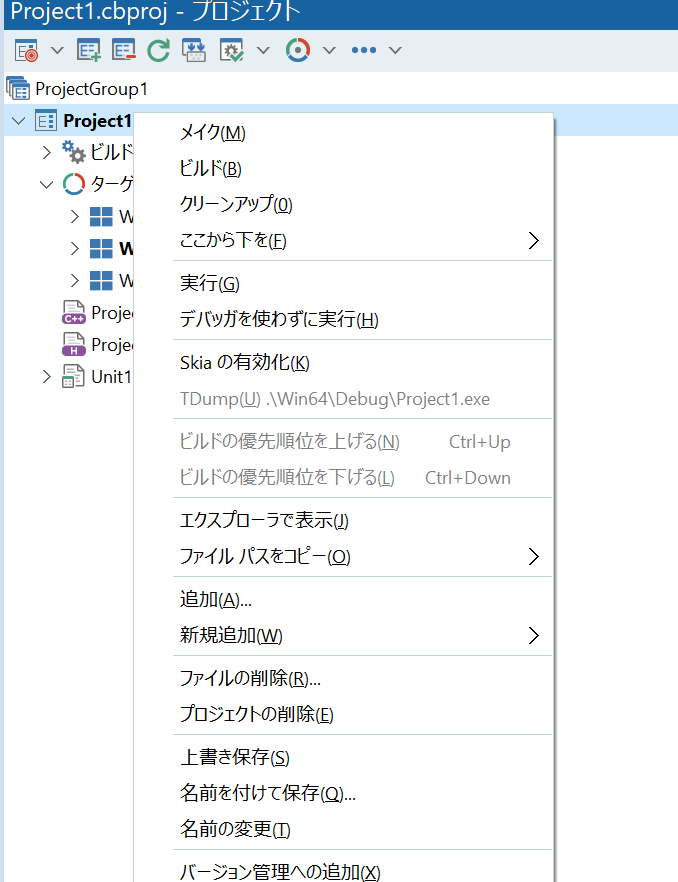The height and width of the screenshot is (882, 678).
Task: Collapse the Project1 tree node
Action: coord(18,121)
